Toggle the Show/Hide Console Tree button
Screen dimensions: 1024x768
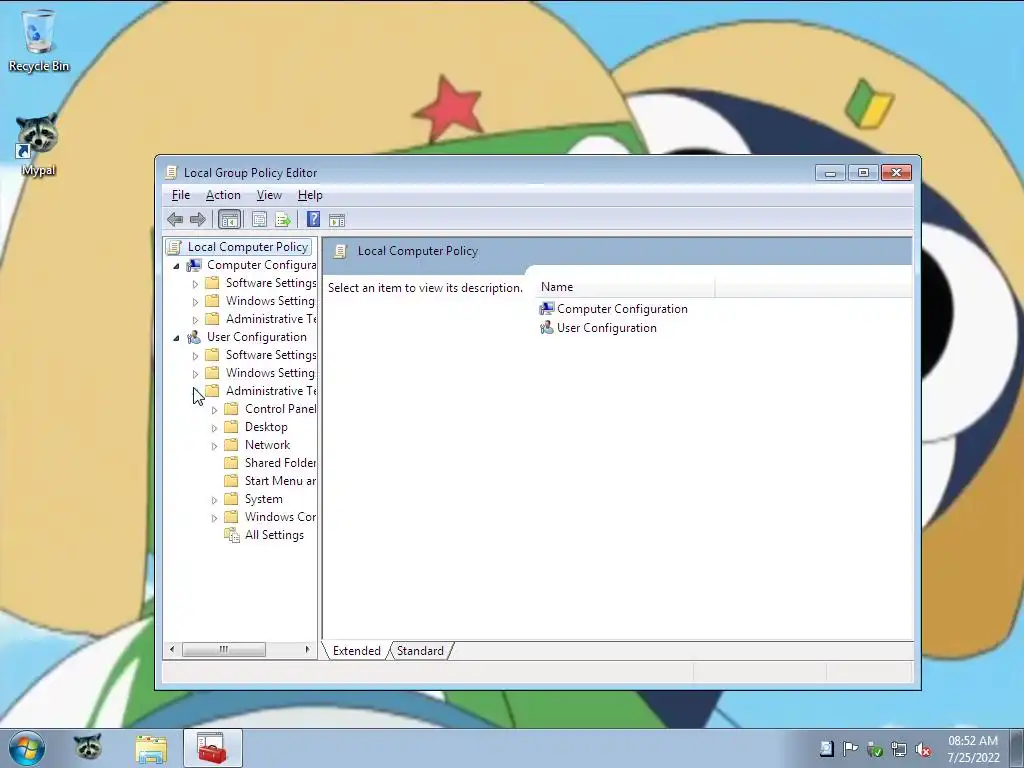(x=229, y=219)
